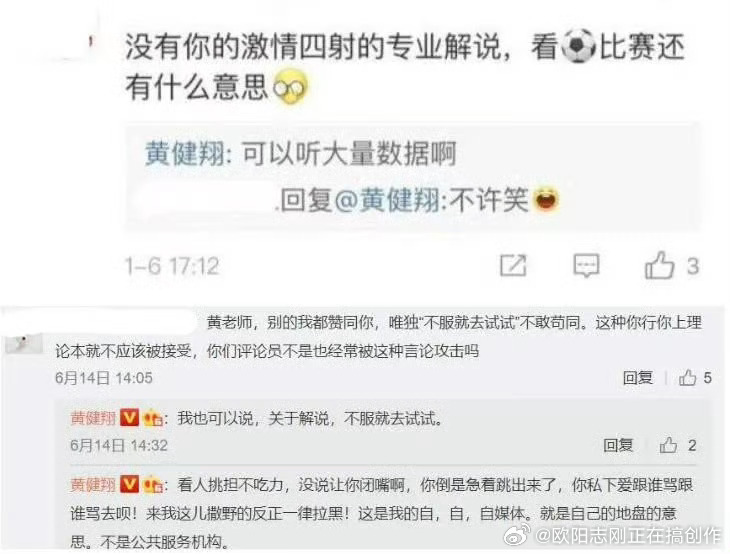Click 回复 on the 6月14日 14:05 comment
Viewport: 730px width, 554px height.
pyautogui.click(x=638, y=378)
